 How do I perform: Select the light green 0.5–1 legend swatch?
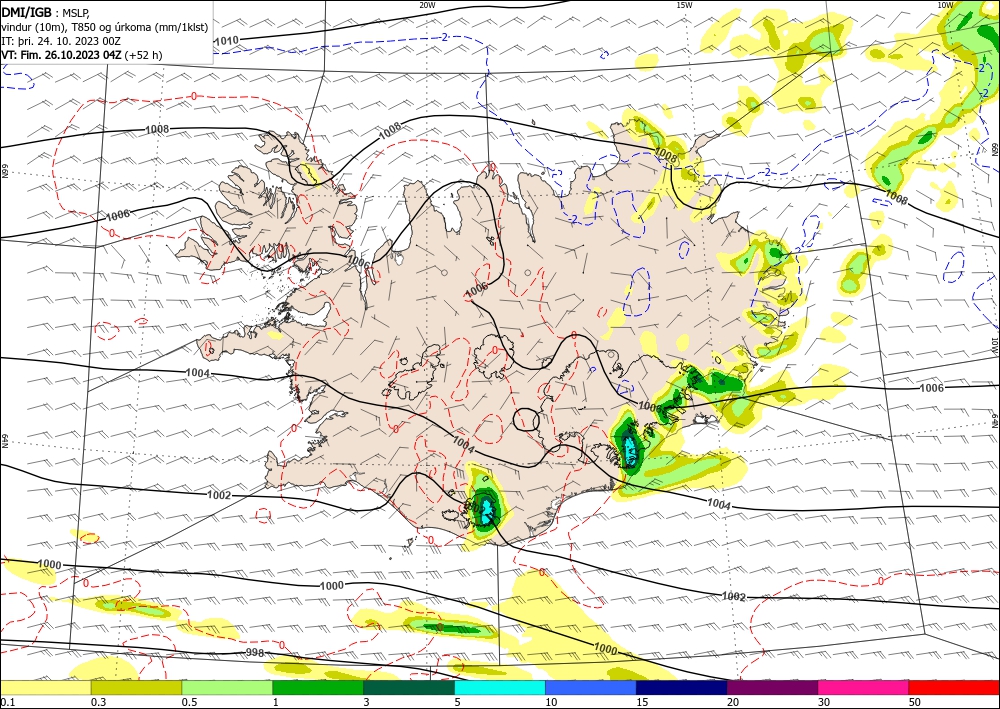tap(227, 687)
